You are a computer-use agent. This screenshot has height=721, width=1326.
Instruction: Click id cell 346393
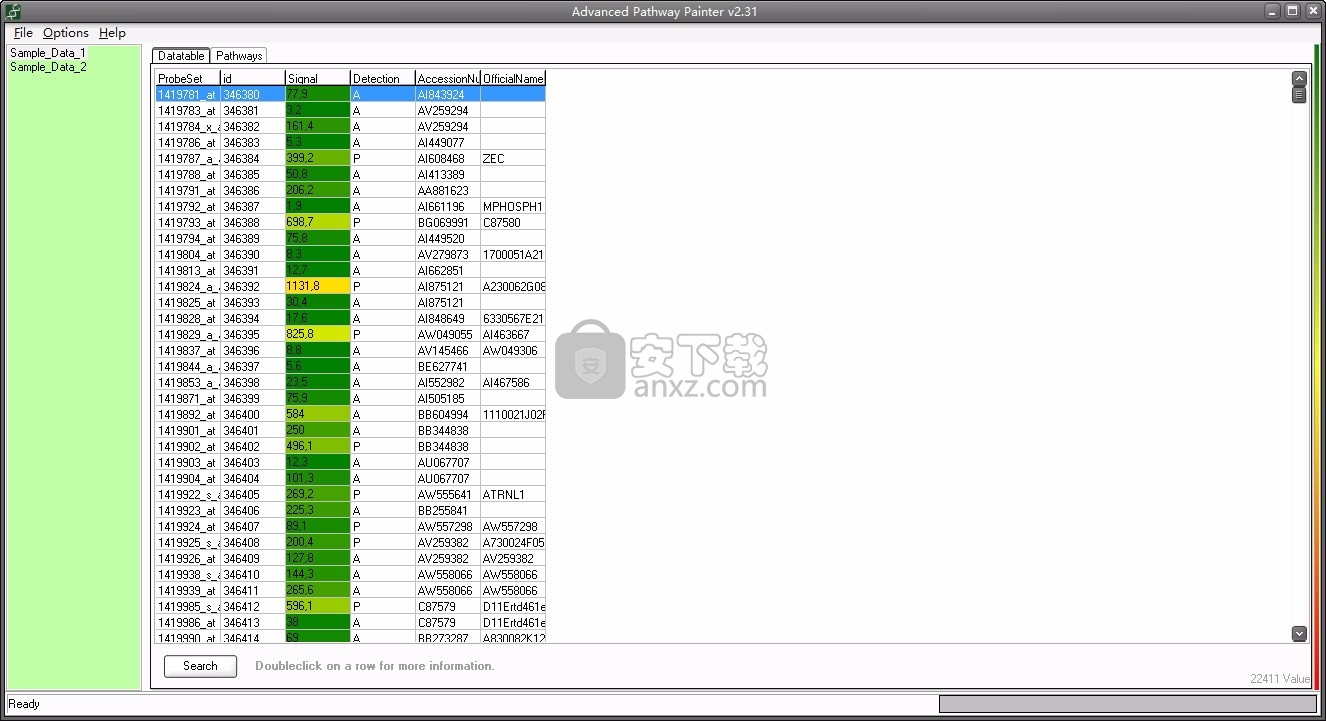tap(252, 302)
